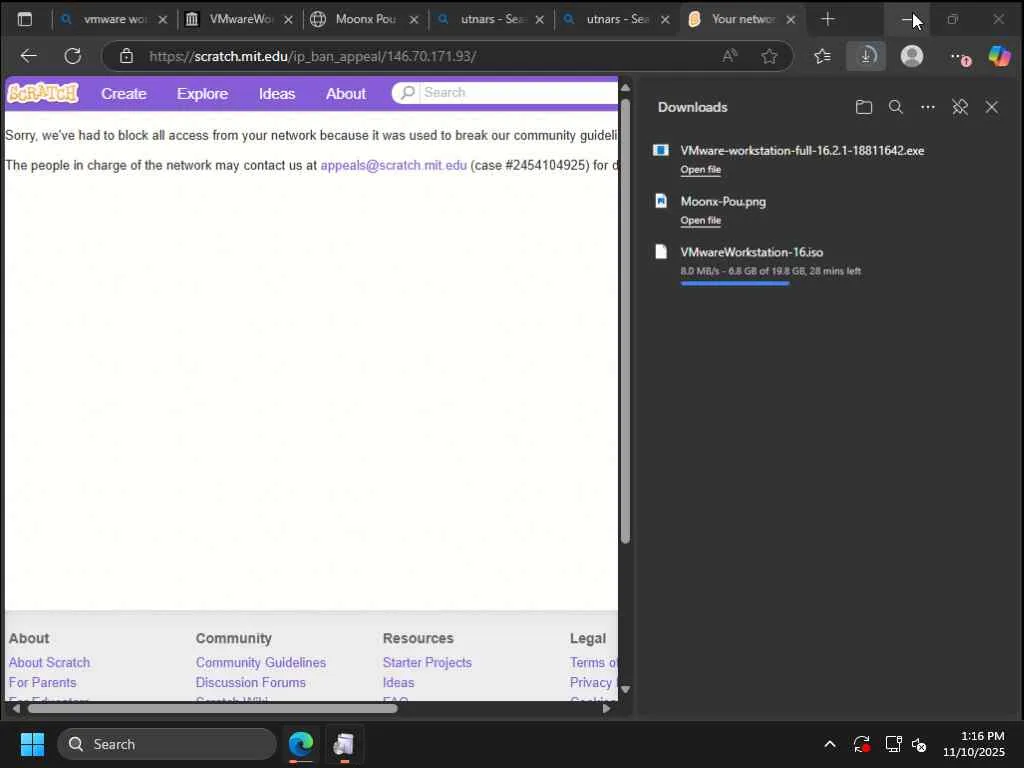Click the address bar URL
Image resolution: width=1024 pixels, height=768 pixels.
click(312, 56)
